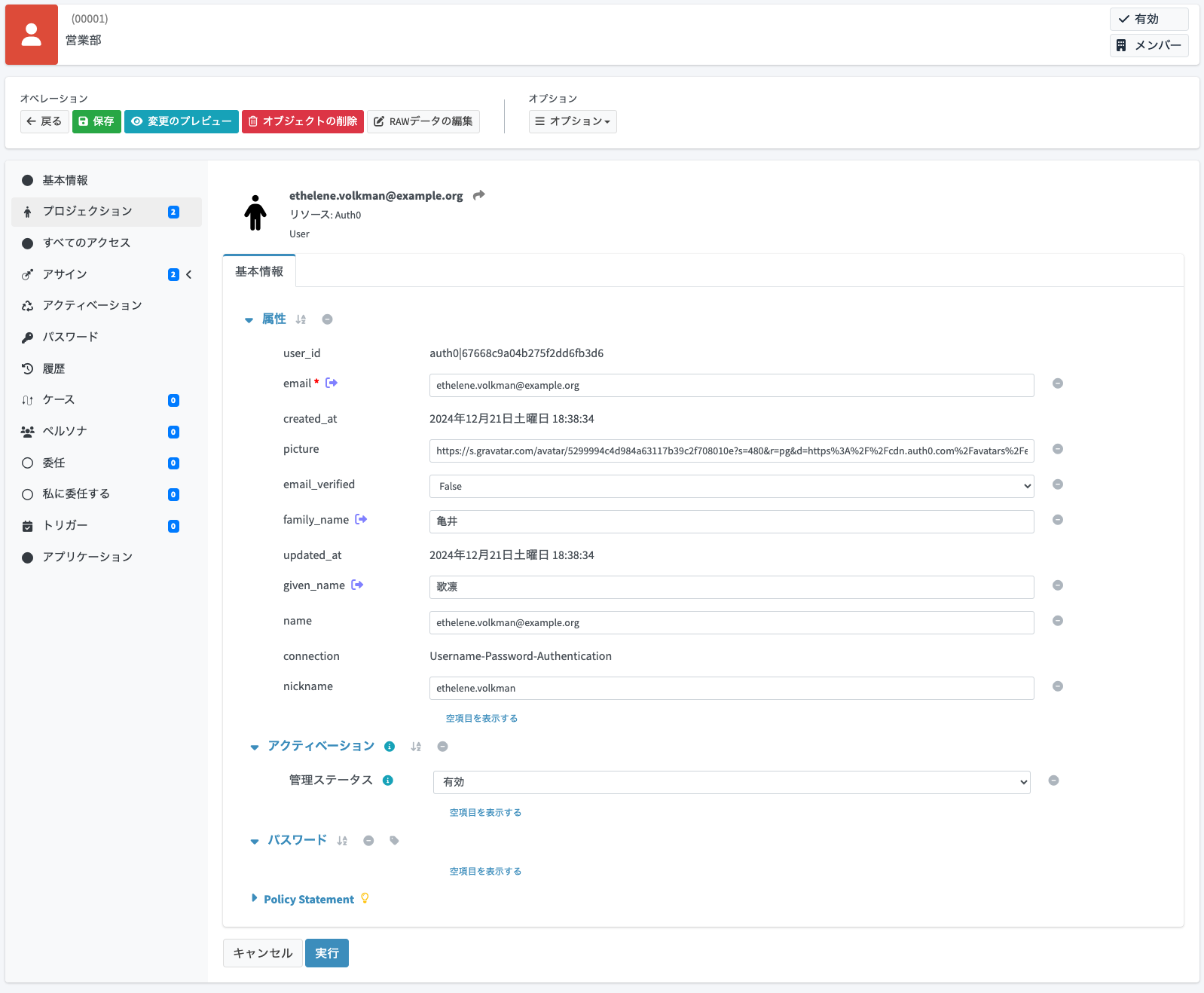Open the share arrow next to ethelene.volkman@example.org
Image resolution: width=1204 pixels, height=993 pixels.
click(x=478, y=195)
